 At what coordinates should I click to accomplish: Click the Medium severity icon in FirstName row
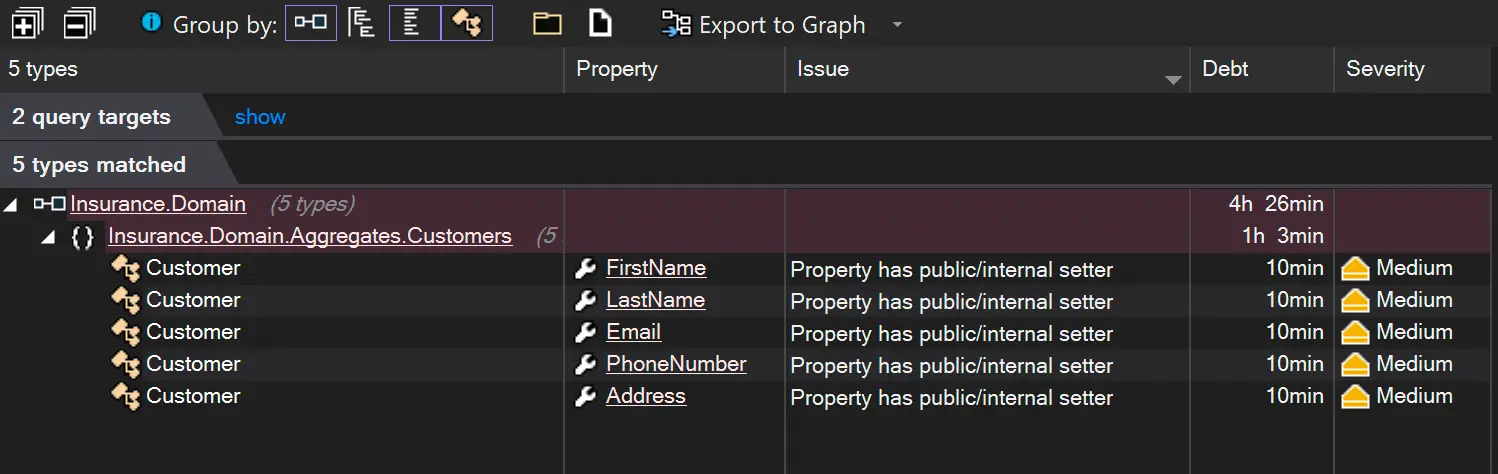[x=1355, y=269]
